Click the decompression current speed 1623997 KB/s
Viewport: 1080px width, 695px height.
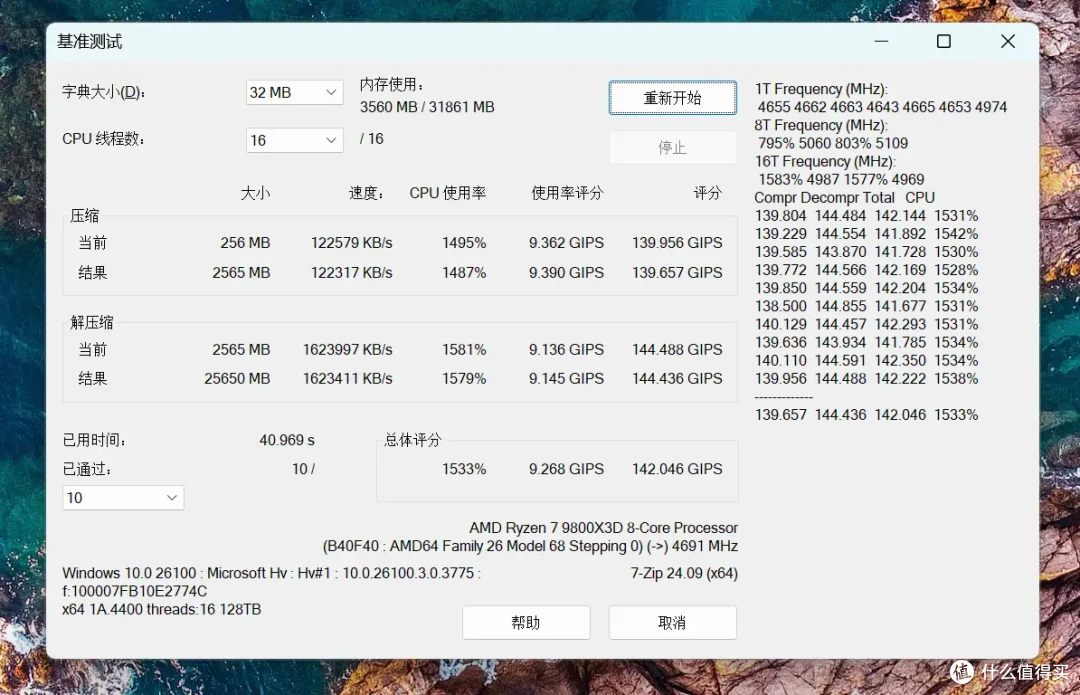click(348, 349)
